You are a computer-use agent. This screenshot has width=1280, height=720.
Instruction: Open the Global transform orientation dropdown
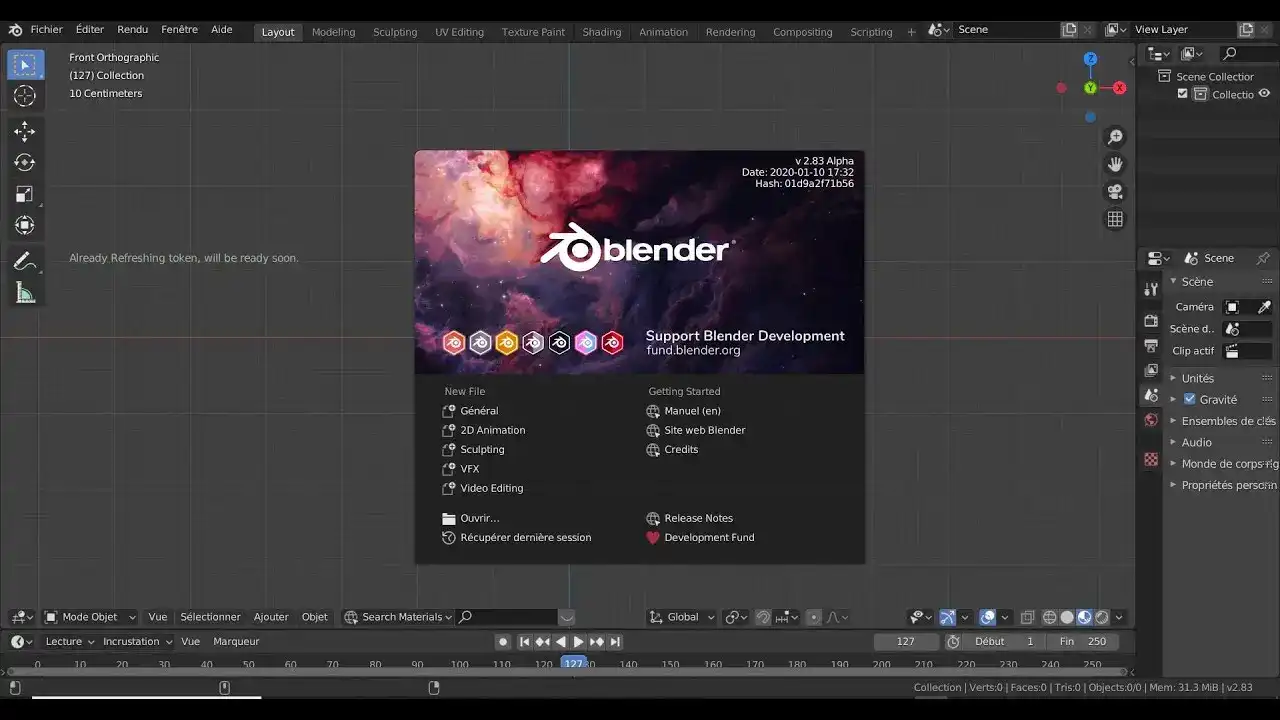pos(681,617)
